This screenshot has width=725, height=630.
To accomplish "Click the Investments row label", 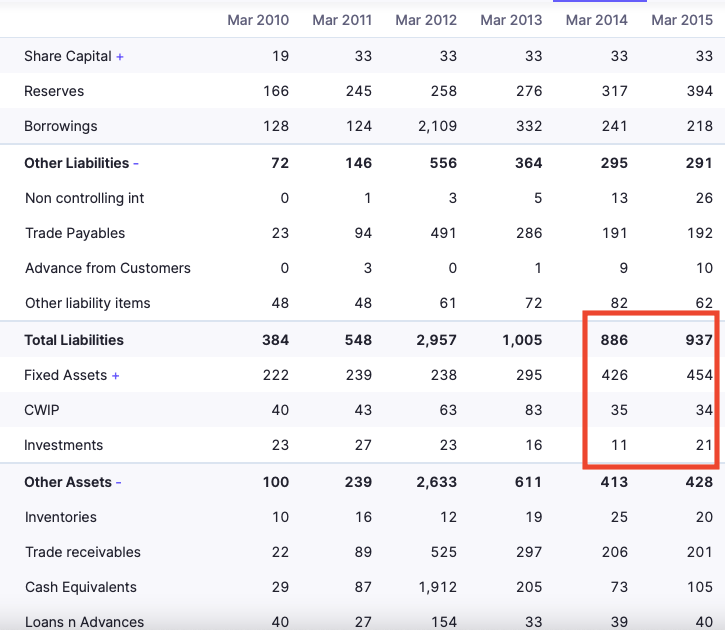I will pyautogui.click(x=63, y=445).
